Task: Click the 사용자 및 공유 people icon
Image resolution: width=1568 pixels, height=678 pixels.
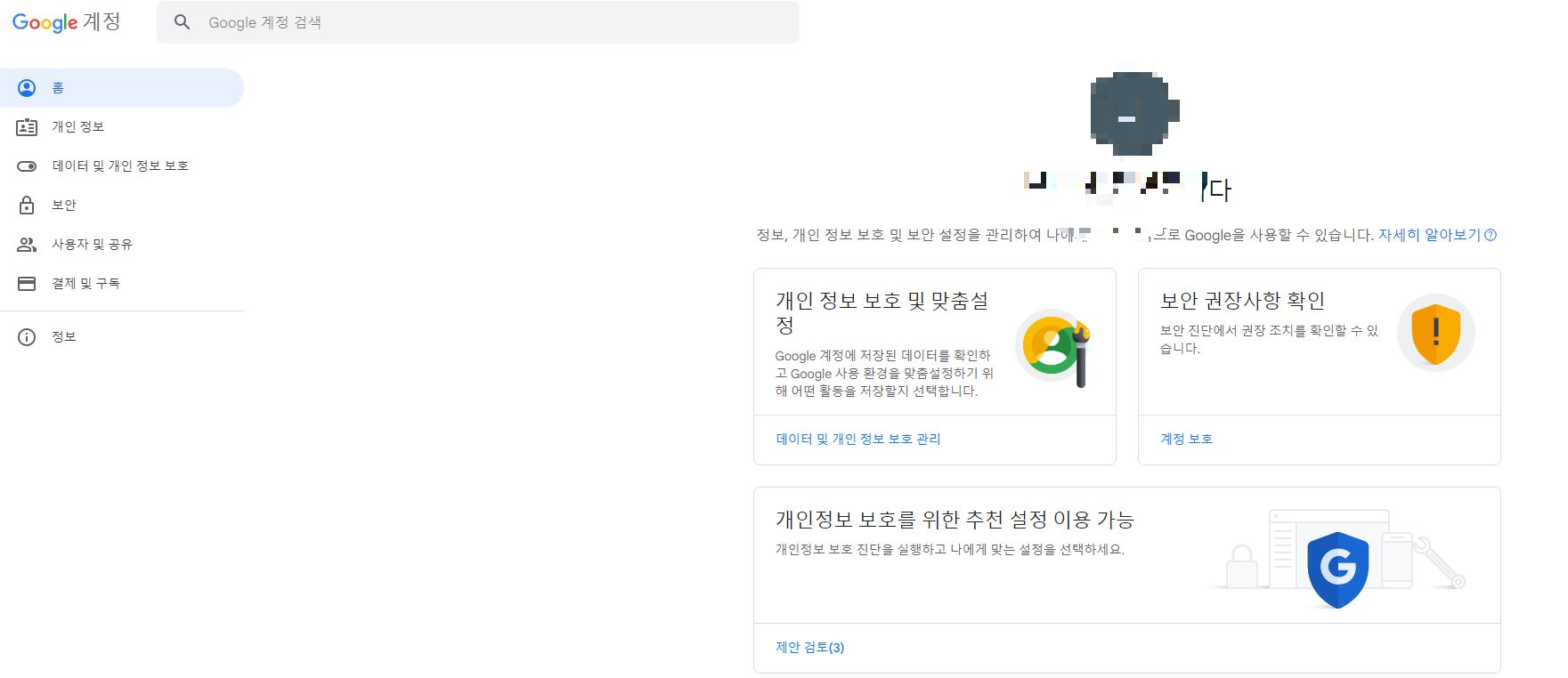Action: pos(27,245)
